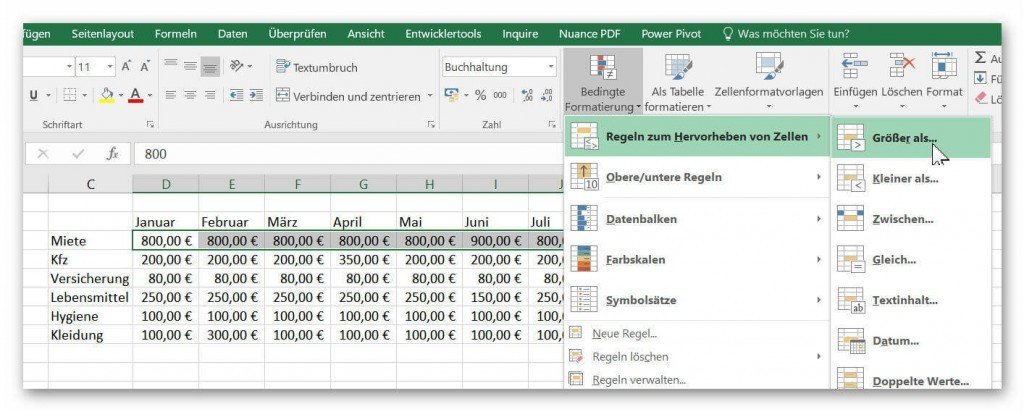Align cell text right

point(210,95)
